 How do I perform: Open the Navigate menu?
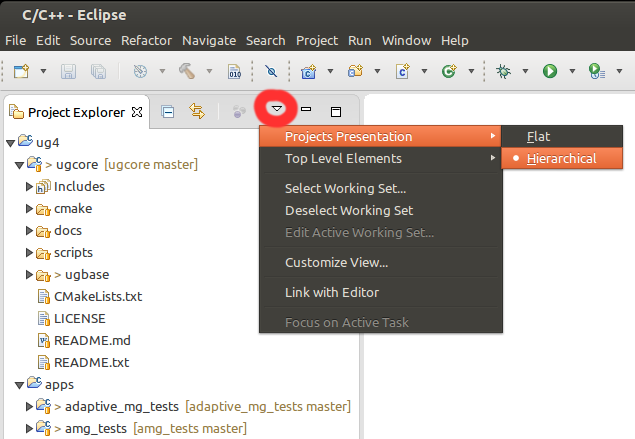coord(209,40)
